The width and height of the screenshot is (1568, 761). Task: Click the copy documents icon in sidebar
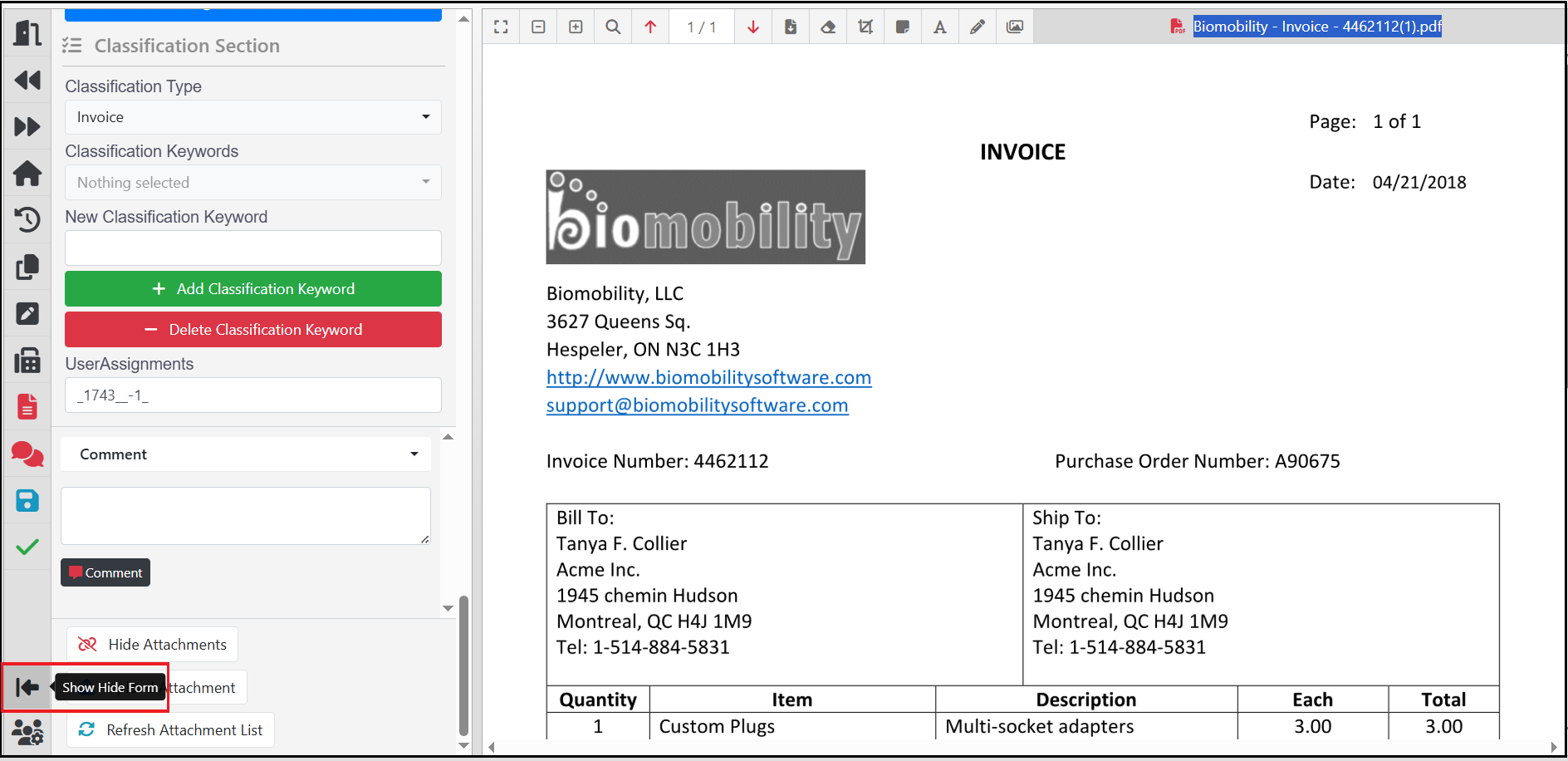coord(27,267)
